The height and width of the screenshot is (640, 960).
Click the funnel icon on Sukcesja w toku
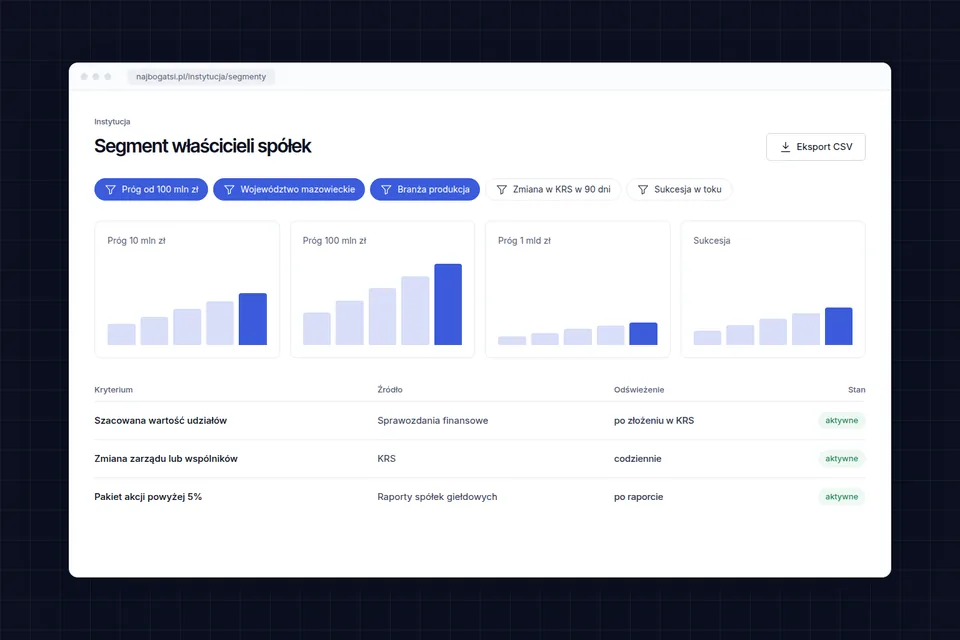click(x=643, y=190)
